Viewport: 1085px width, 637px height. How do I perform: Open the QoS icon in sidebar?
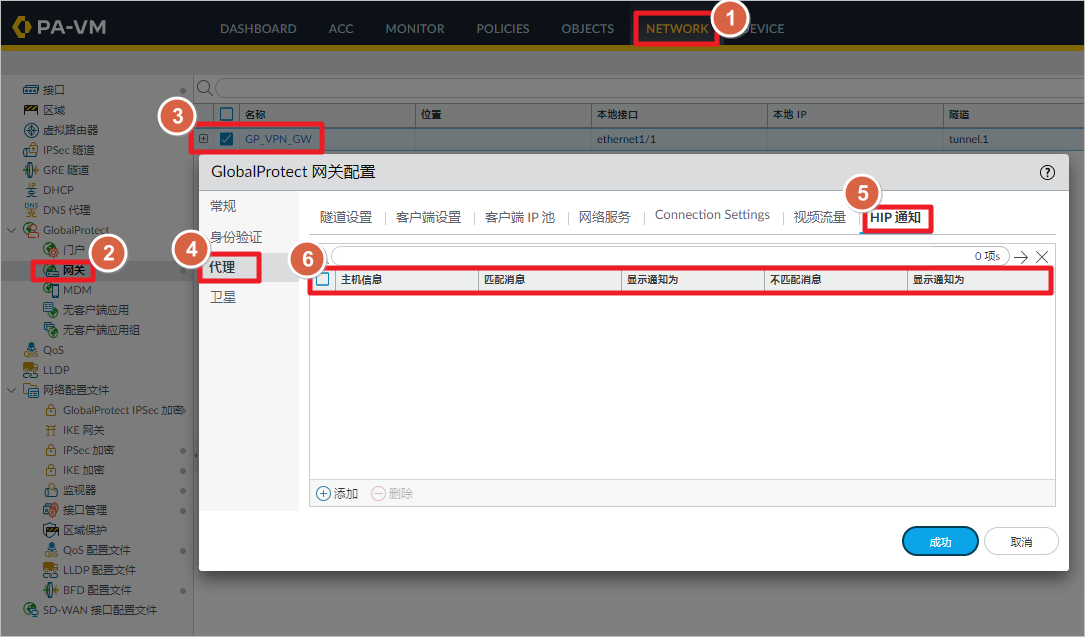[x=30, y=350]
